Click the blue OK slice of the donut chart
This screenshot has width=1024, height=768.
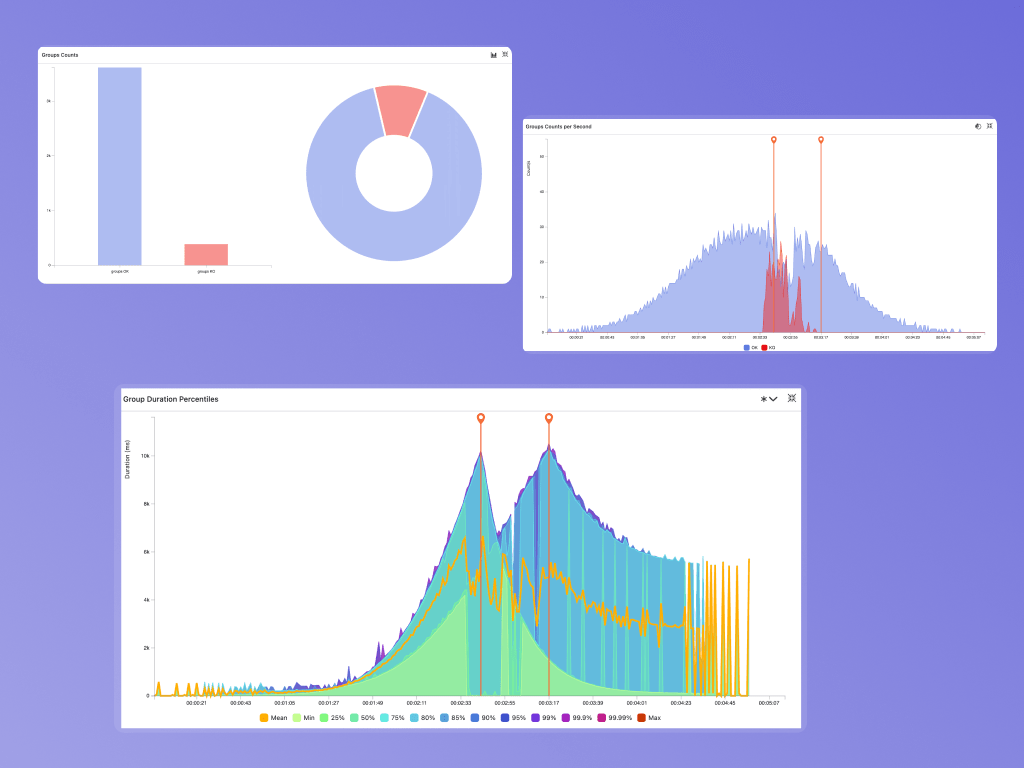coord(394,238)
